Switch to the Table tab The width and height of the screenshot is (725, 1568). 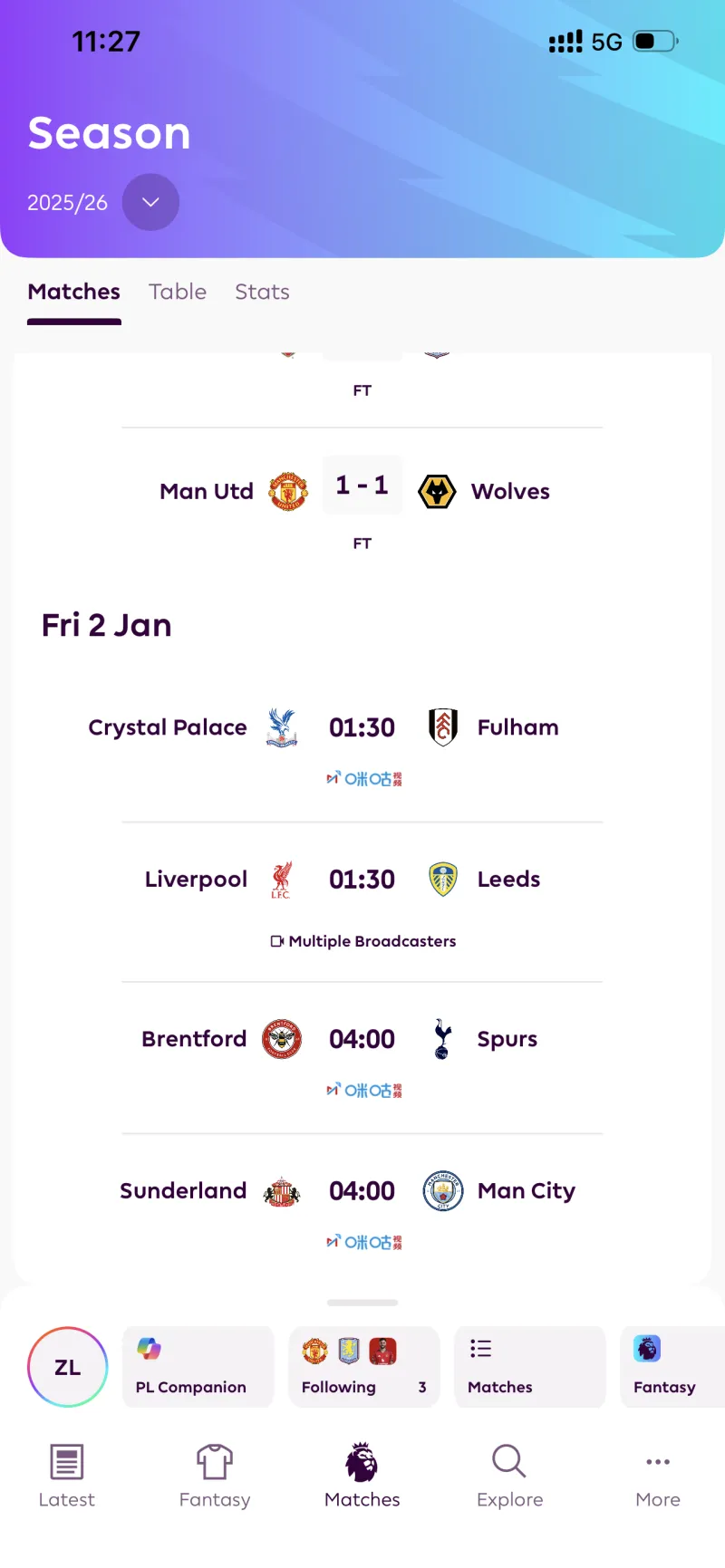point(178,292)
